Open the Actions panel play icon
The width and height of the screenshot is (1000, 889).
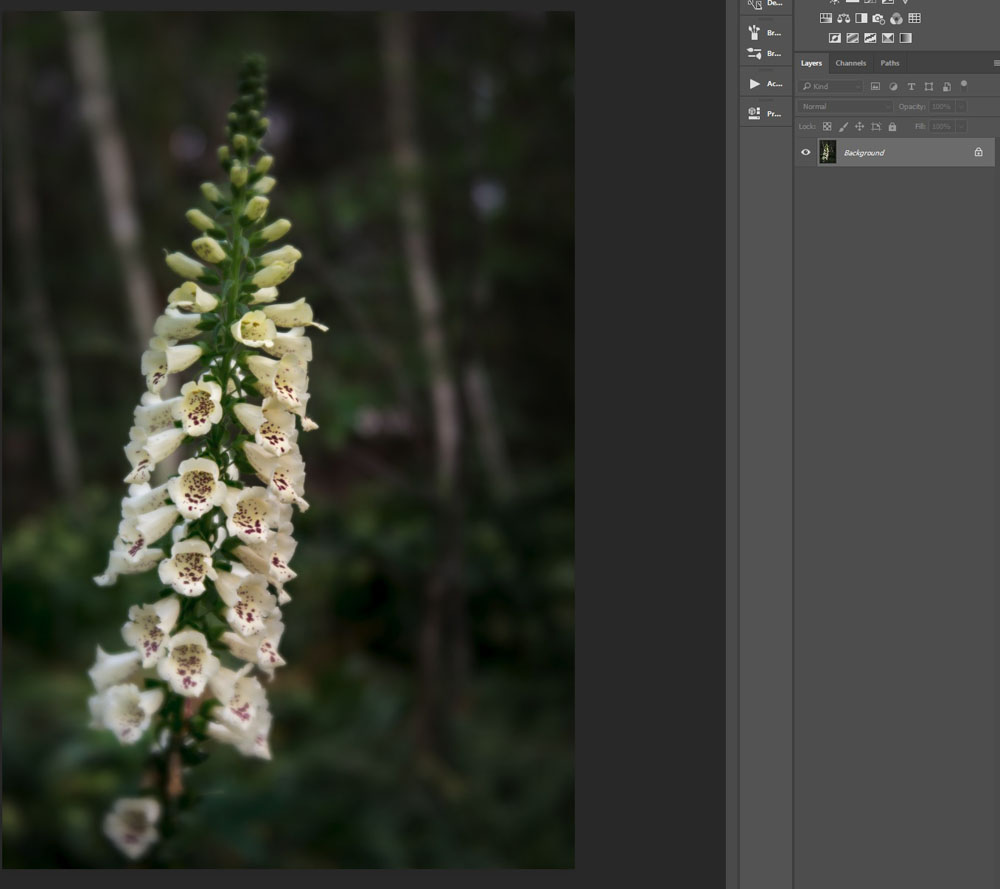click(755, 84)
